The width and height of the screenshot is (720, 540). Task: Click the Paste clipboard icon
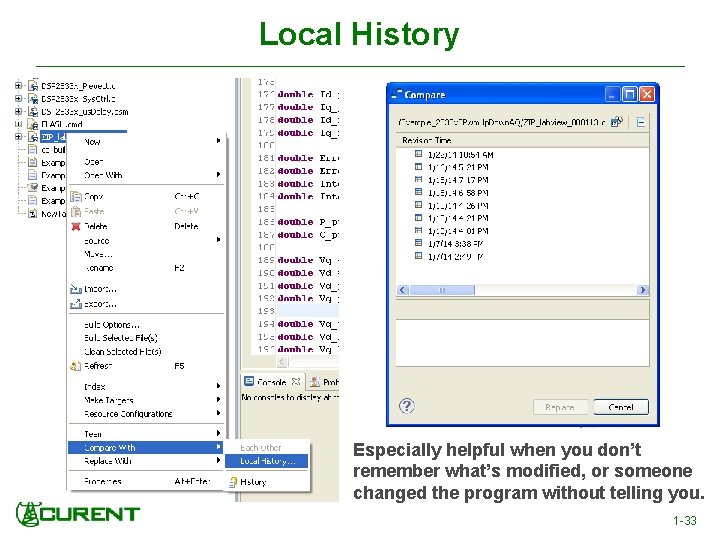click(x=76, y=212)
